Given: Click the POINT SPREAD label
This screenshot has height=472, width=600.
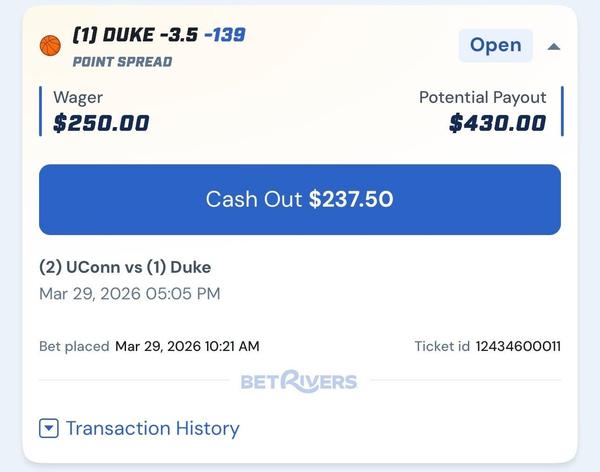Looking at the screenshot, I should [122, 62].
